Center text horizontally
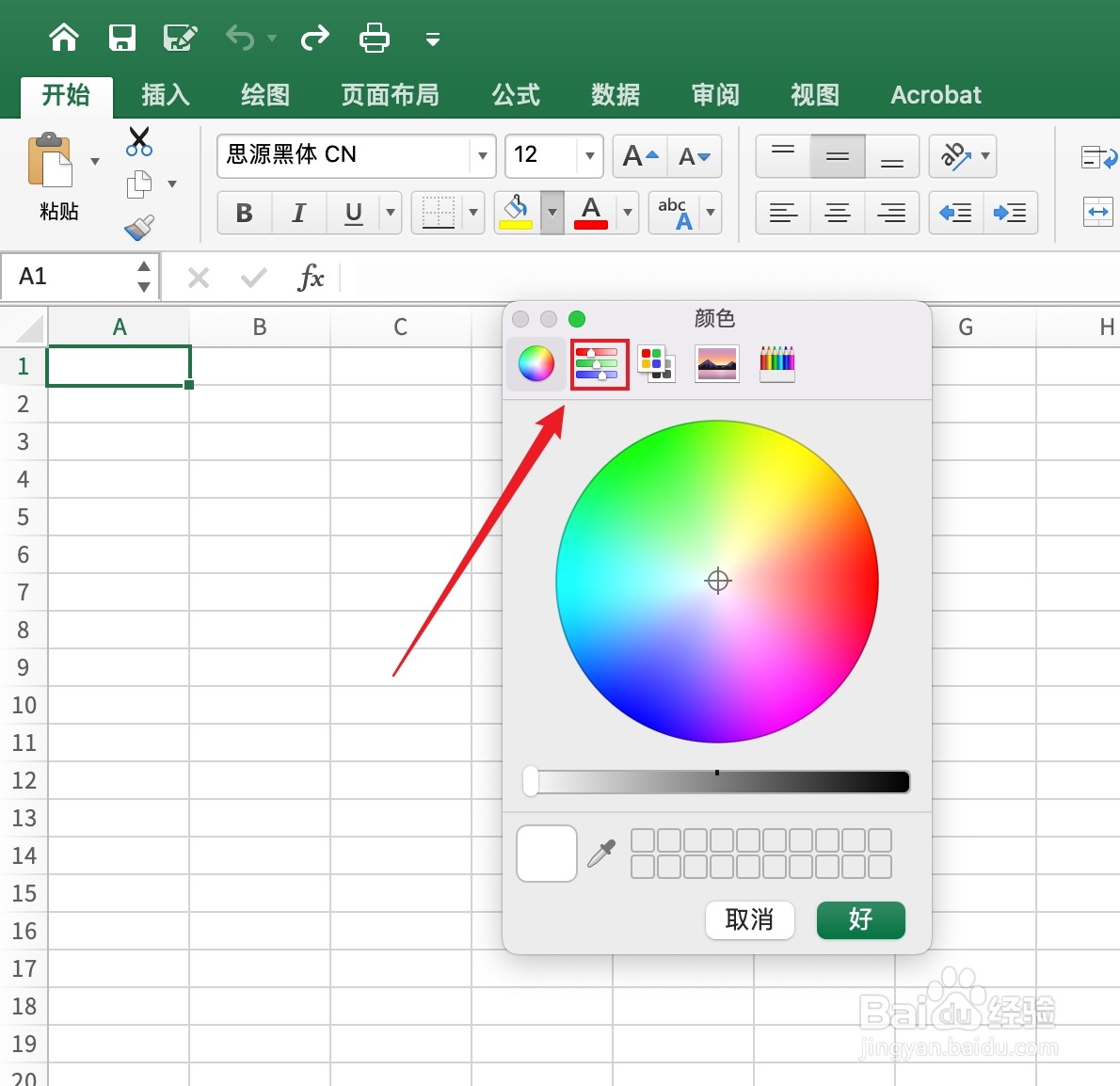 click(x=837, y=212)
